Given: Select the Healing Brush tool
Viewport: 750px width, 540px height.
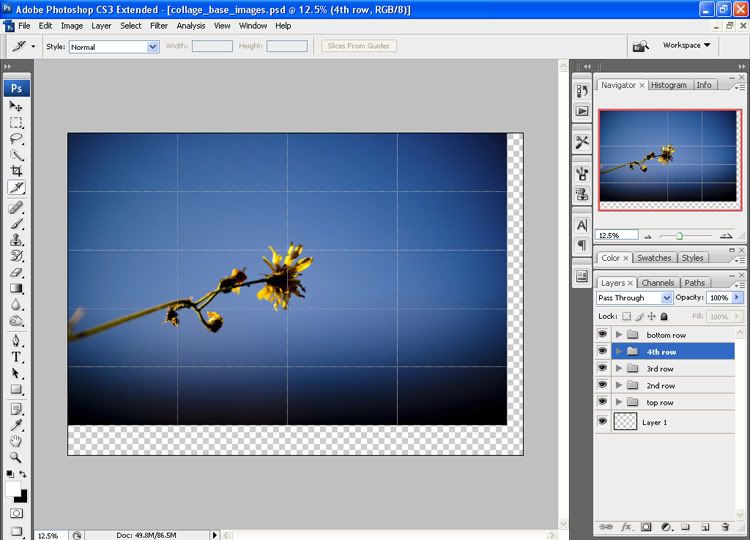Looking at the screenshot, I should pyautogui.click(x=16, y=208).
